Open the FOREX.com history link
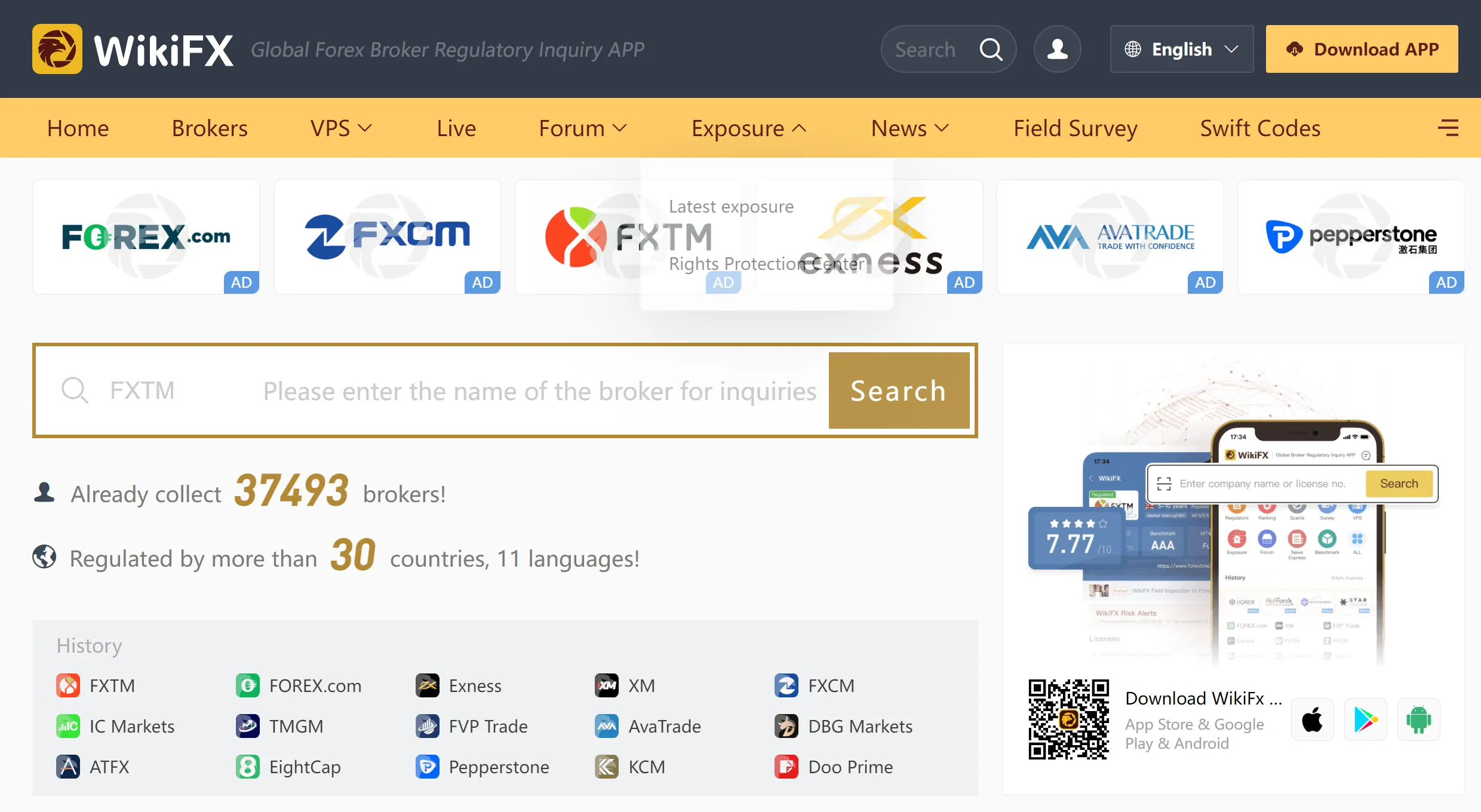 [x=315, y=685]
